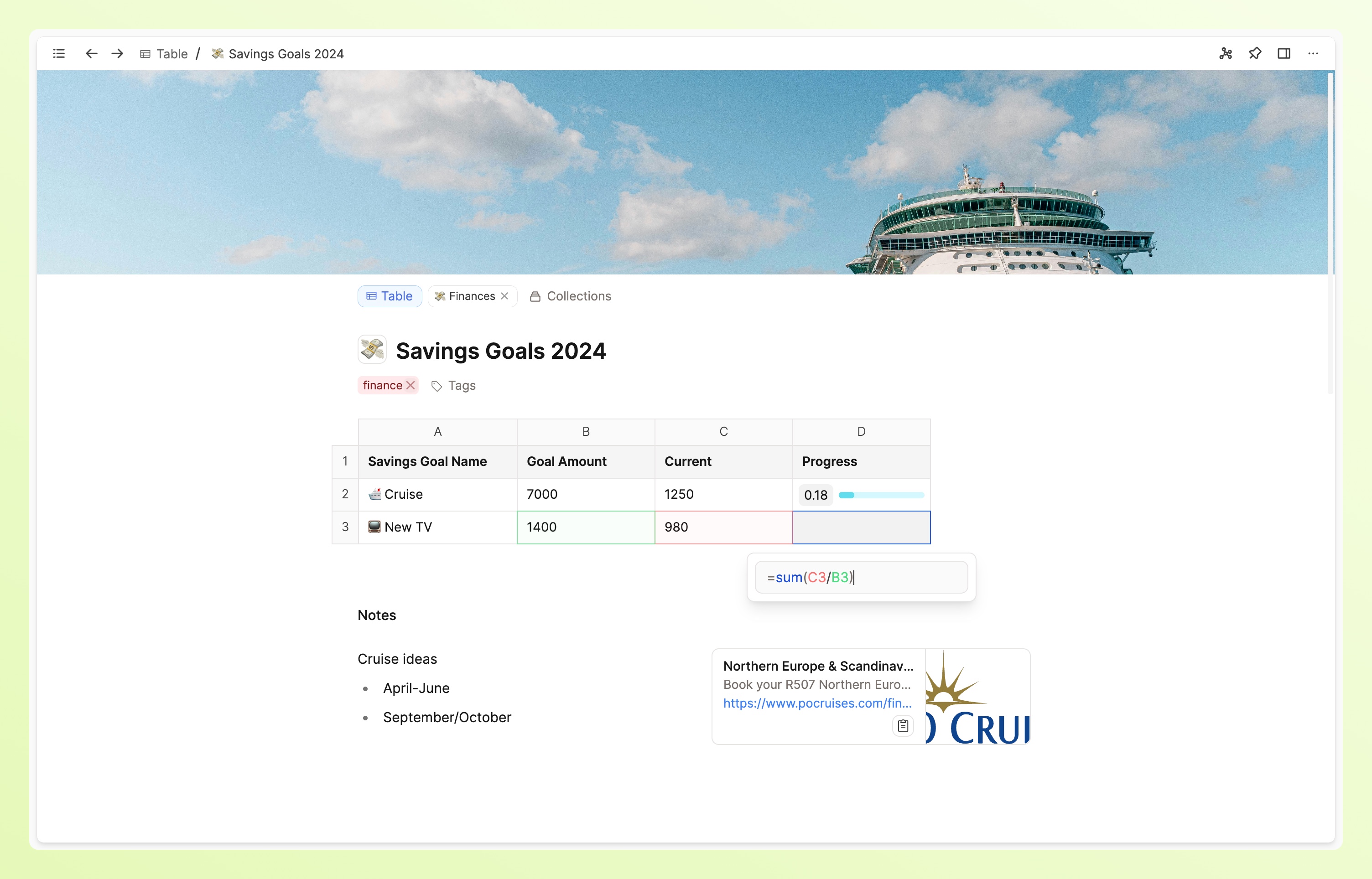Open the graph view icon
Viewport: 1372px width, 879px height.
pos(1225,54)
